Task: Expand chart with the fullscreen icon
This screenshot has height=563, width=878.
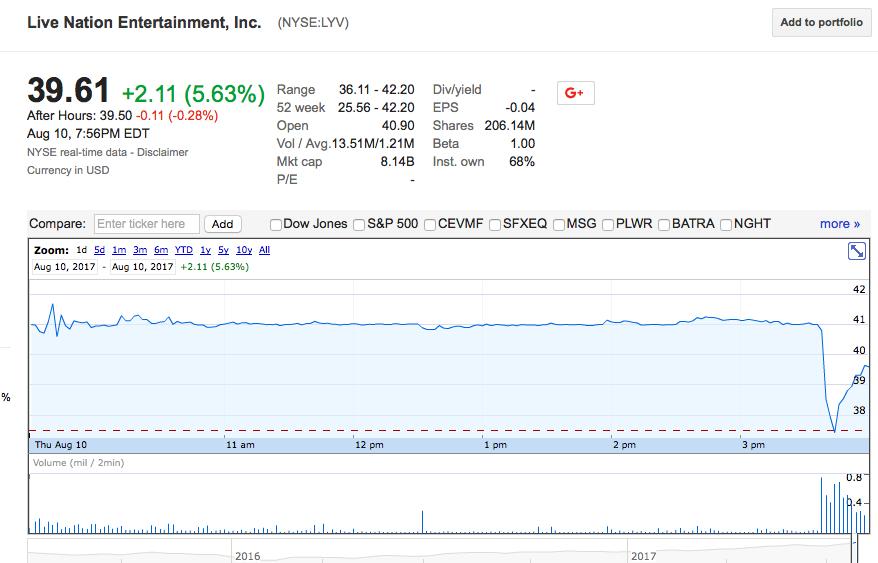Action: tap(857, 251)
